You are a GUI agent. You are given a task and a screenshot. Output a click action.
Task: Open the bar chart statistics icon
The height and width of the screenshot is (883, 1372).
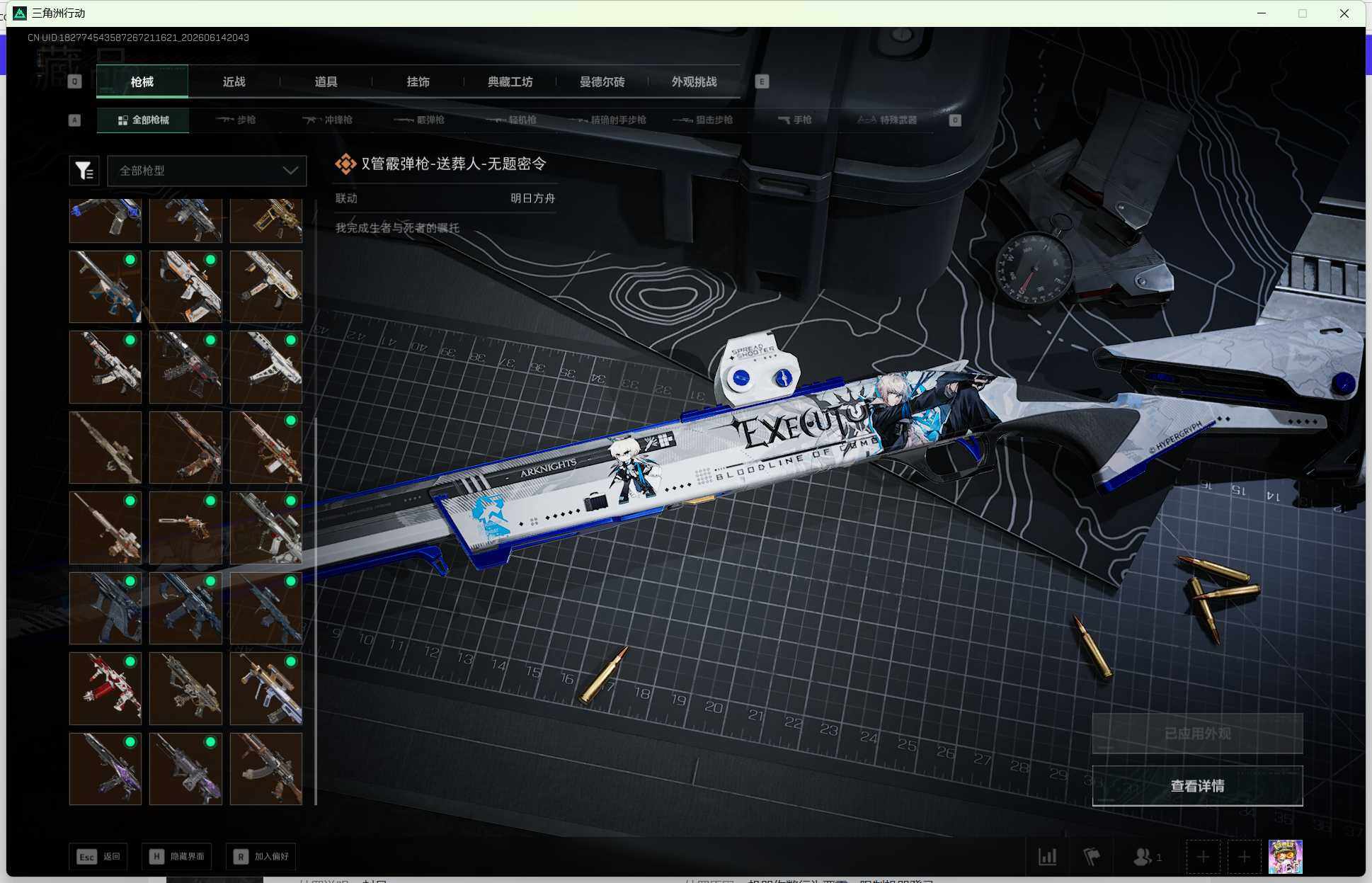point(1048,858)
